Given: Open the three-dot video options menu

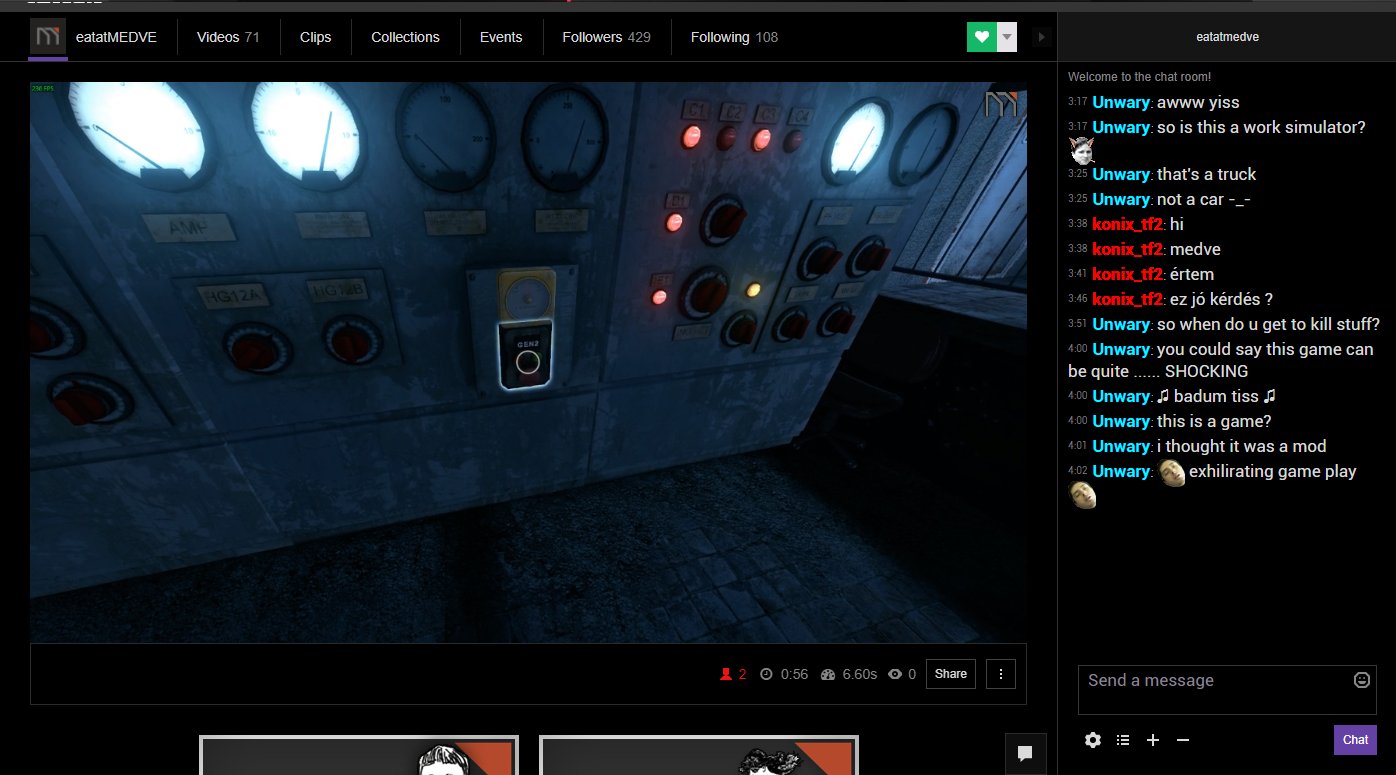Looking at the screenshot, I should pyautogui.click(x=1001, y=674).
